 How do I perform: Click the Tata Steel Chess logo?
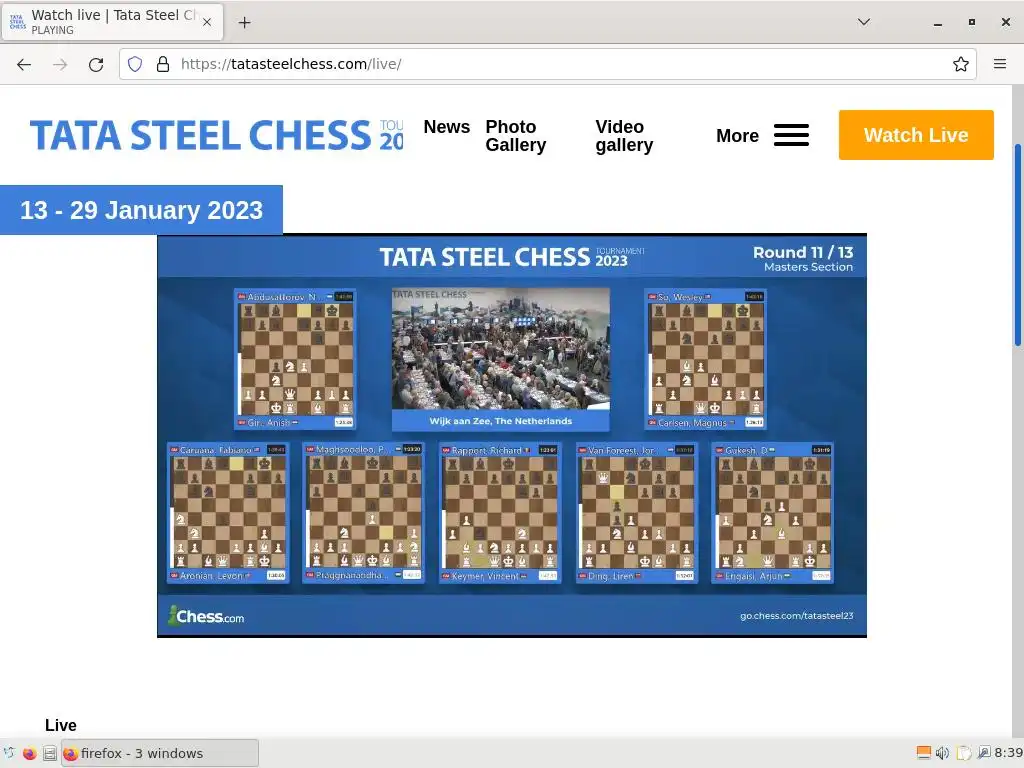point(217,135)
